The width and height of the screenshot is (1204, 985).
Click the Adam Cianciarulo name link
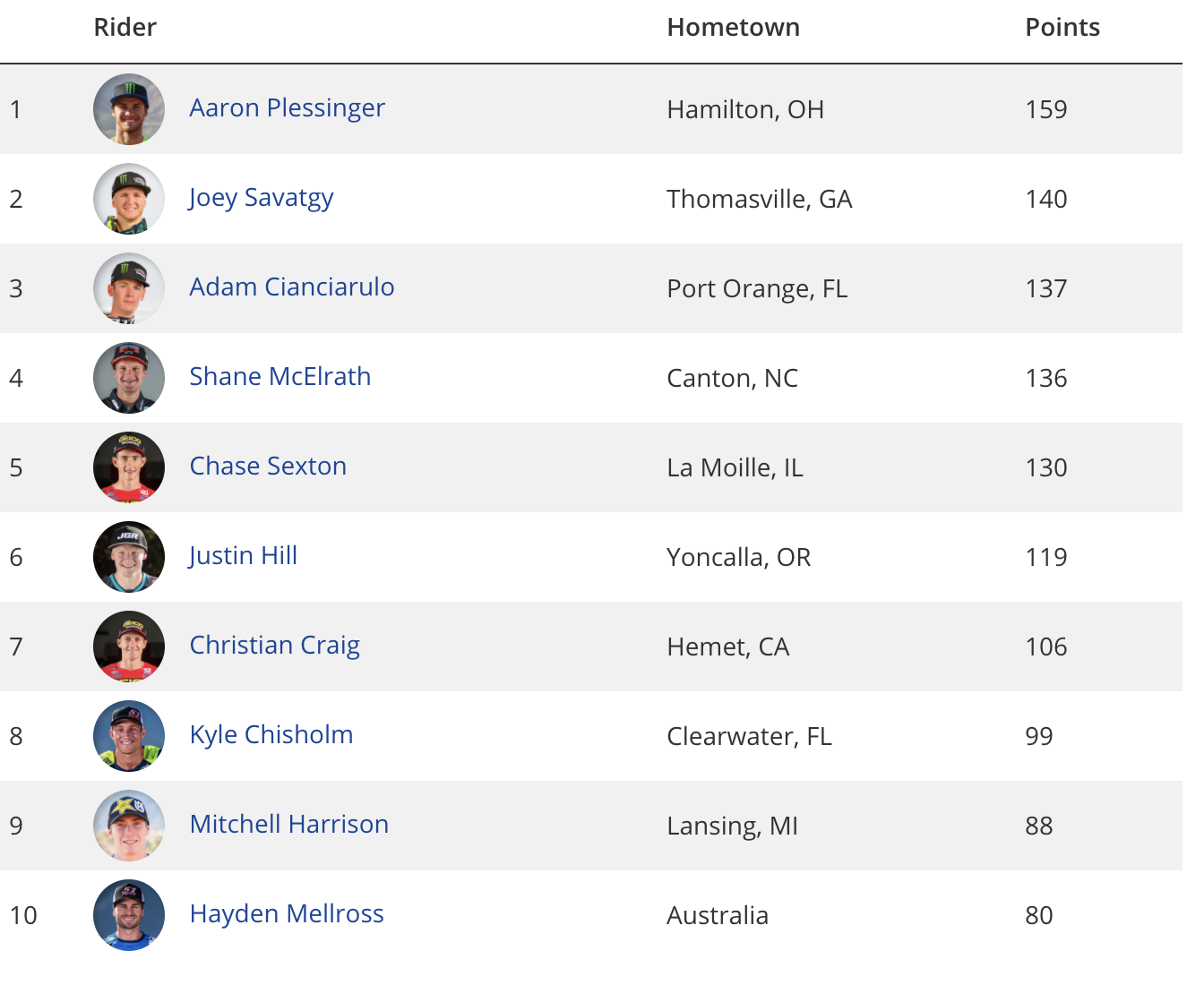pyautogui.click(x=292, y=287)
